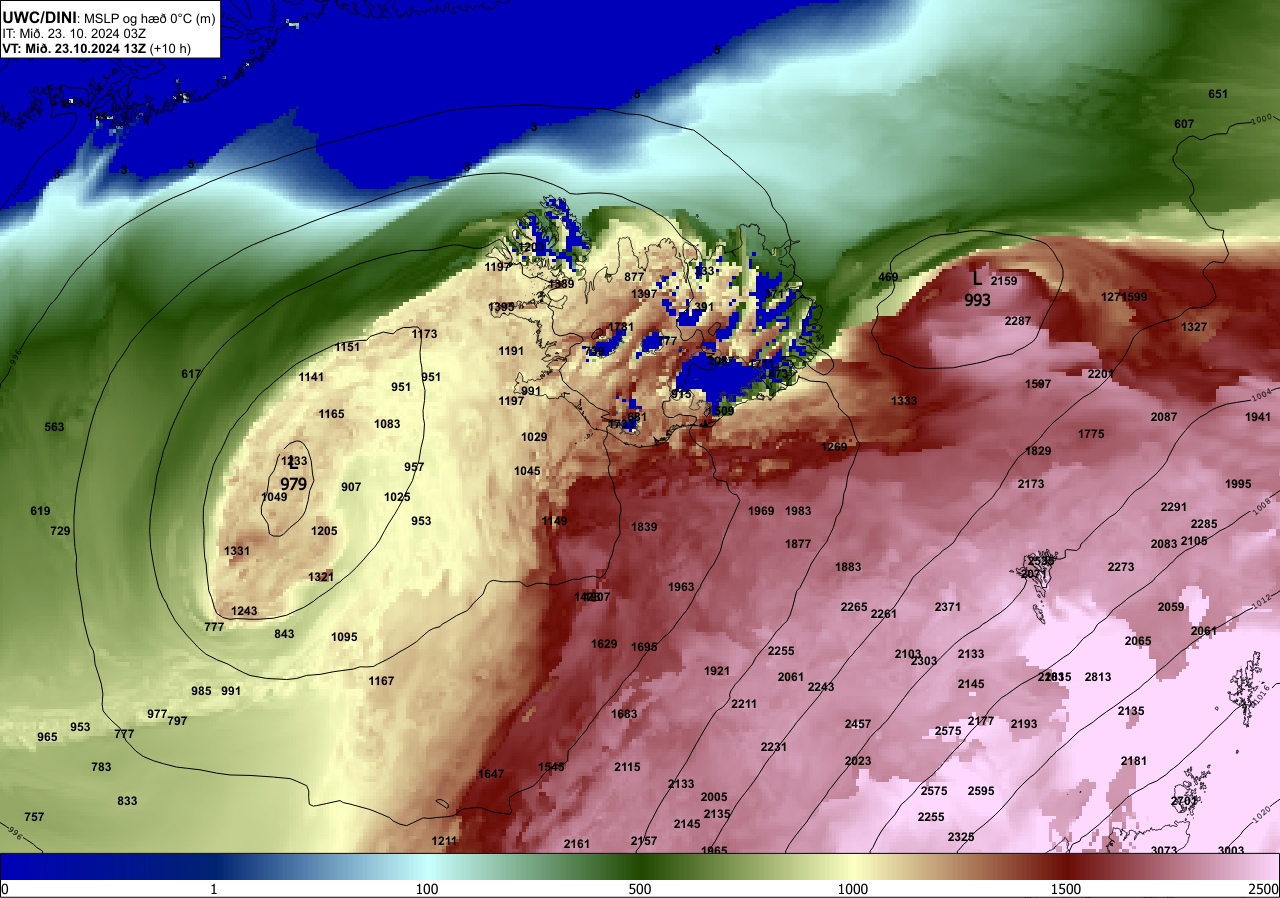This screenshot has height=898, width=1280.
Task: Click the height value 1095
Action: coord(344,637)
